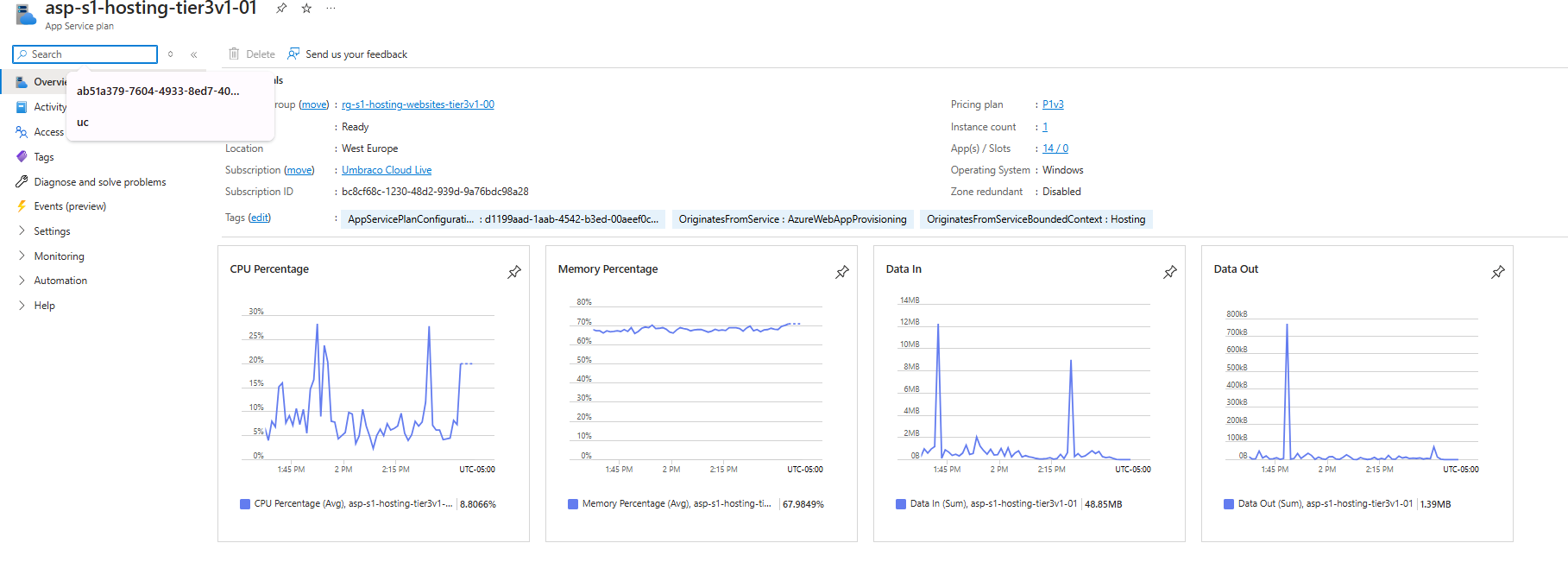1568x581 pixels.
Task: Open the Umbraco Cloud Live subscription link
Action: (x=387, y=170)
